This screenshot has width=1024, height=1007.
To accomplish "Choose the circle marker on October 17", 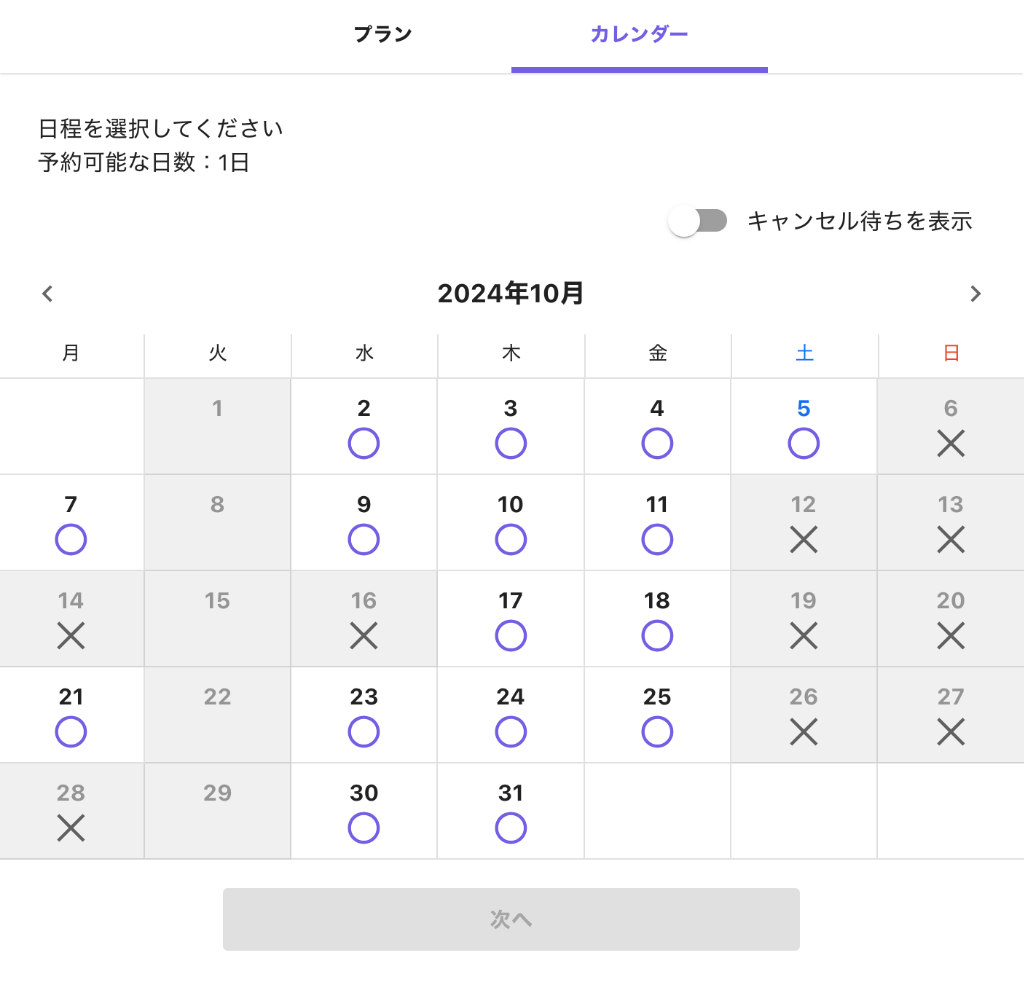I will click(510, 636).
